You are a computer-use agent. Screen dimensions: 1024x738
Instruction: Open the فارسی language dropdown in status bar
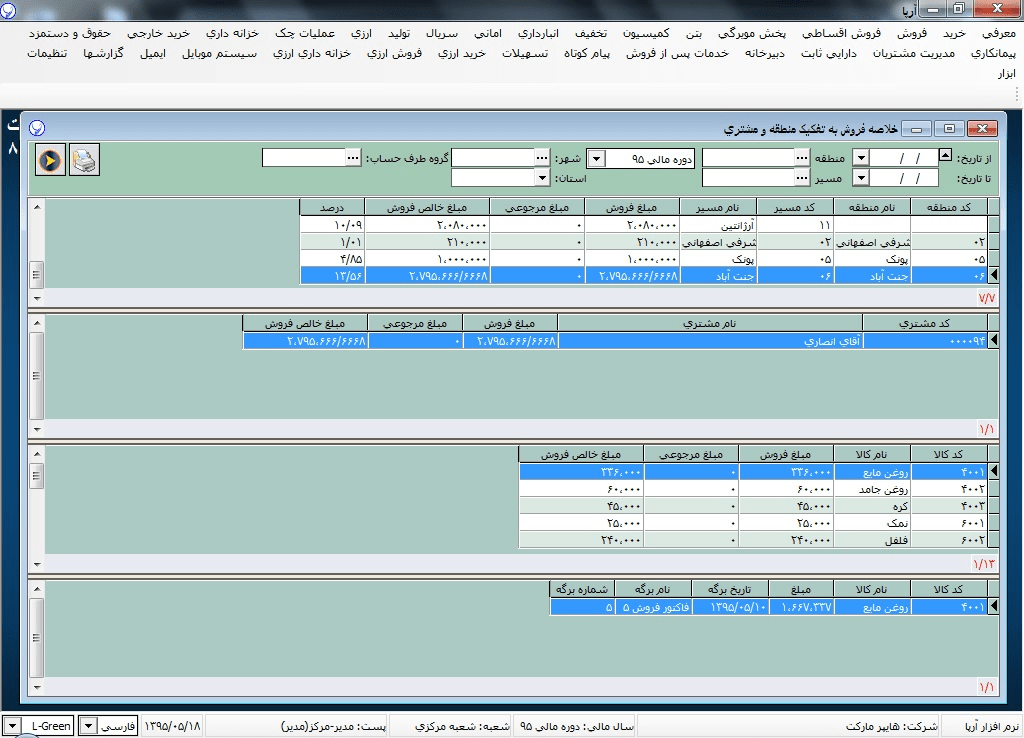pyautogui.click(x=88, y=726)
